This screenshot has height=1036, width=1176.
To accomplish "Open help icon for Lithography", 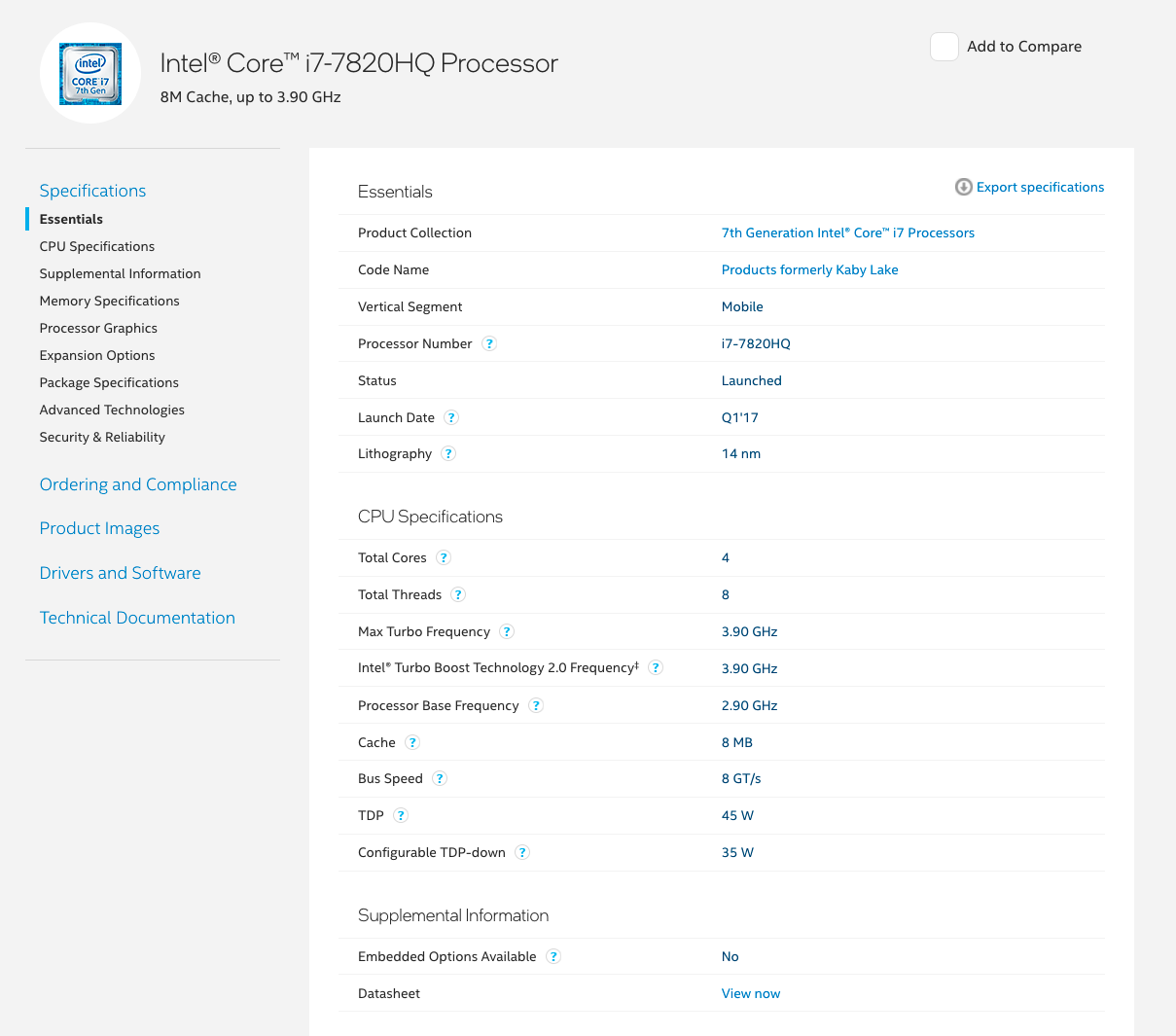I will point(448,453).
